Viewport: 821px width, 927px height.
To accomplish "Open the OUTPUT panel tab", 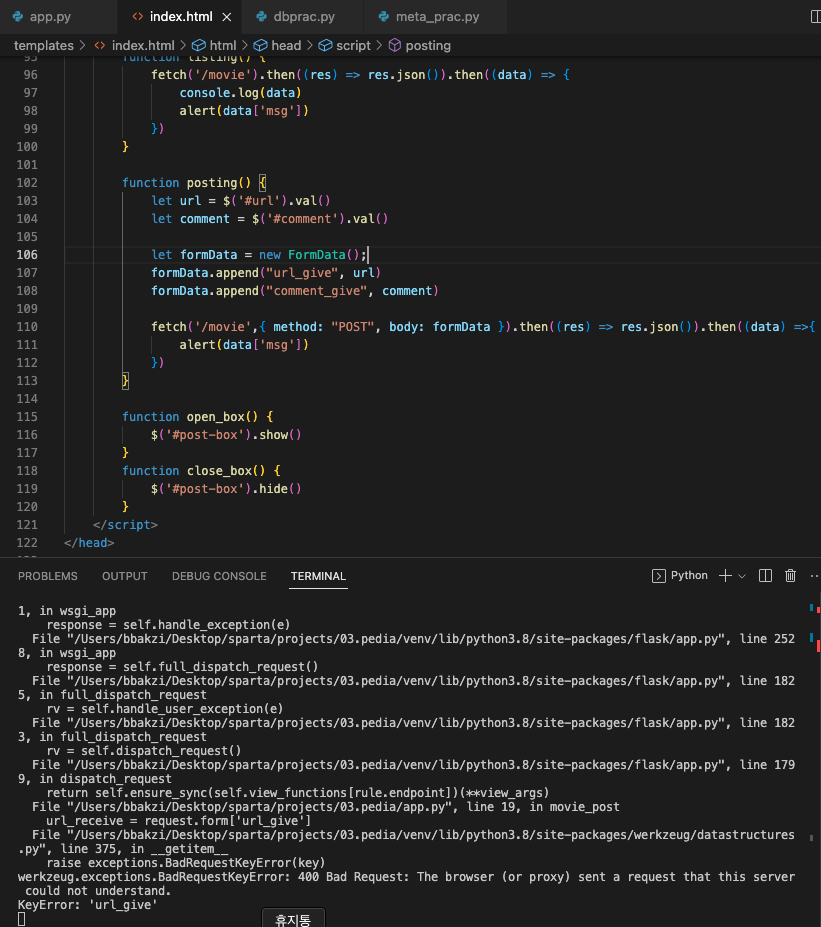I will (x=125, y=576).
